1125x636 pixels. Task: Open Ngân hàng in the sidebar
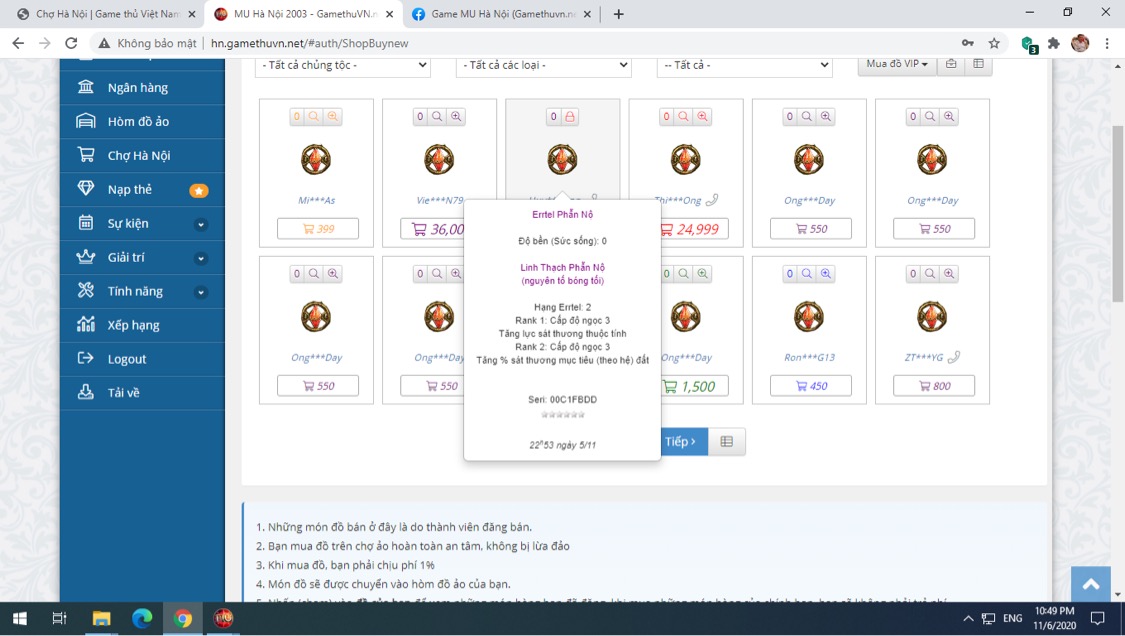[x=138, y=88]
